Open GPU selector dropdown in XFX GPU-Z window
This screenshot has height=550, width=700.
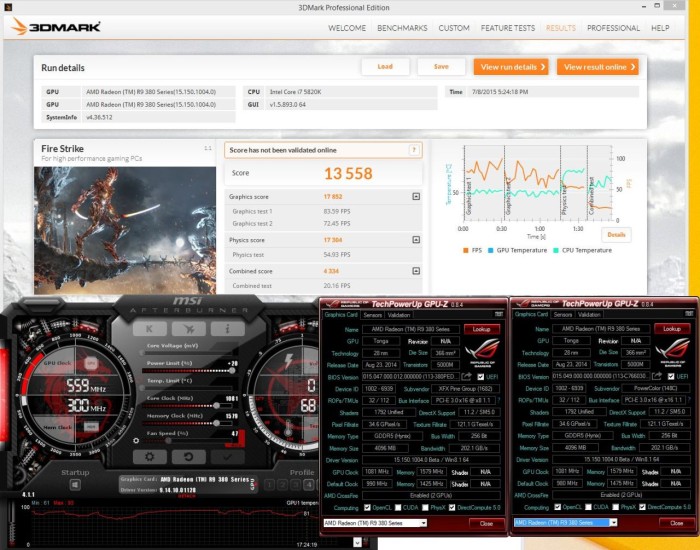click(423, 523)
